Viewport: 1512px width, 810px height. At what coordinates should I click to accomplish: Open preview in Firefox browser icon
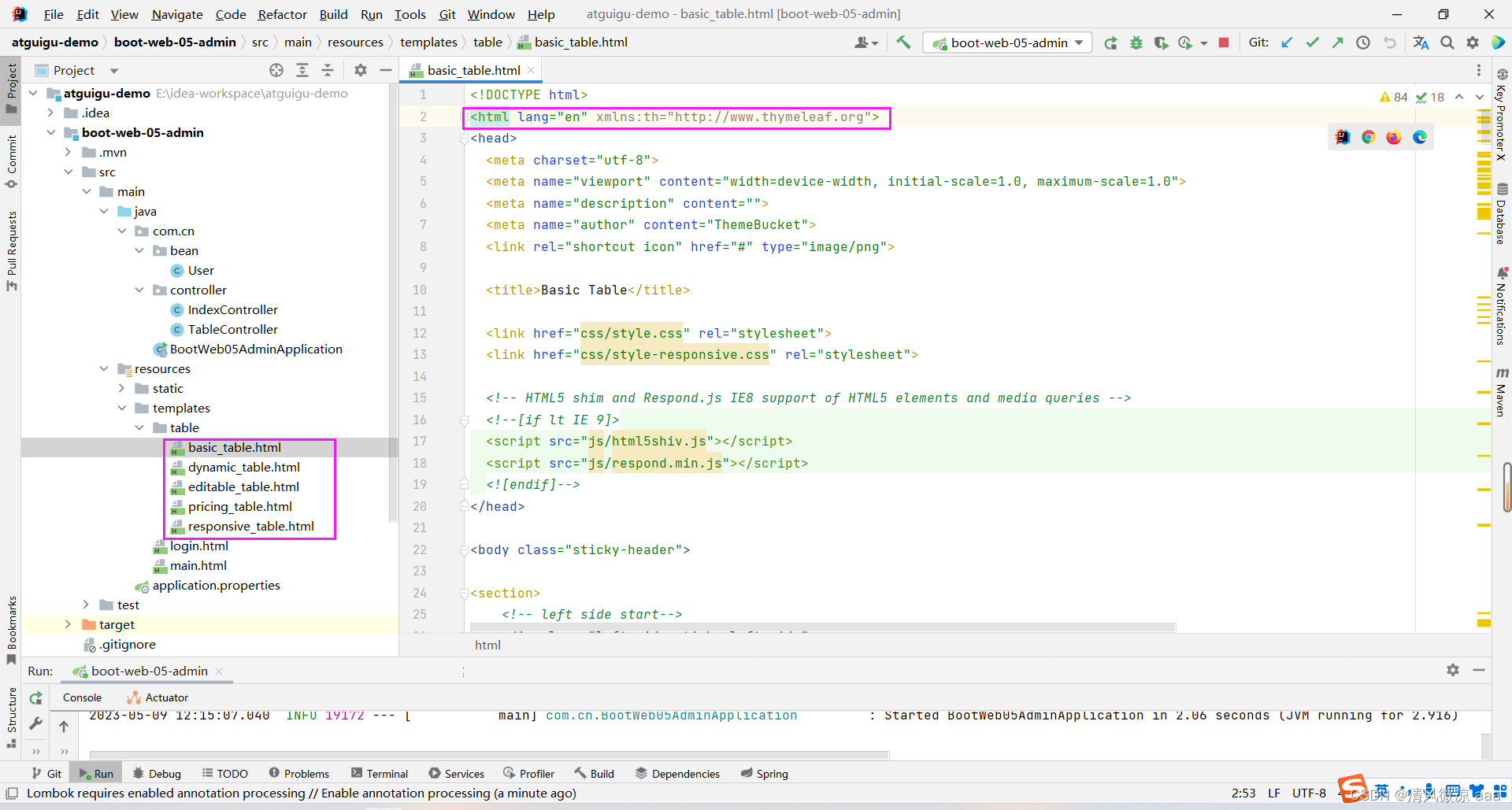pyautogui.click(x=1394, y=137)
